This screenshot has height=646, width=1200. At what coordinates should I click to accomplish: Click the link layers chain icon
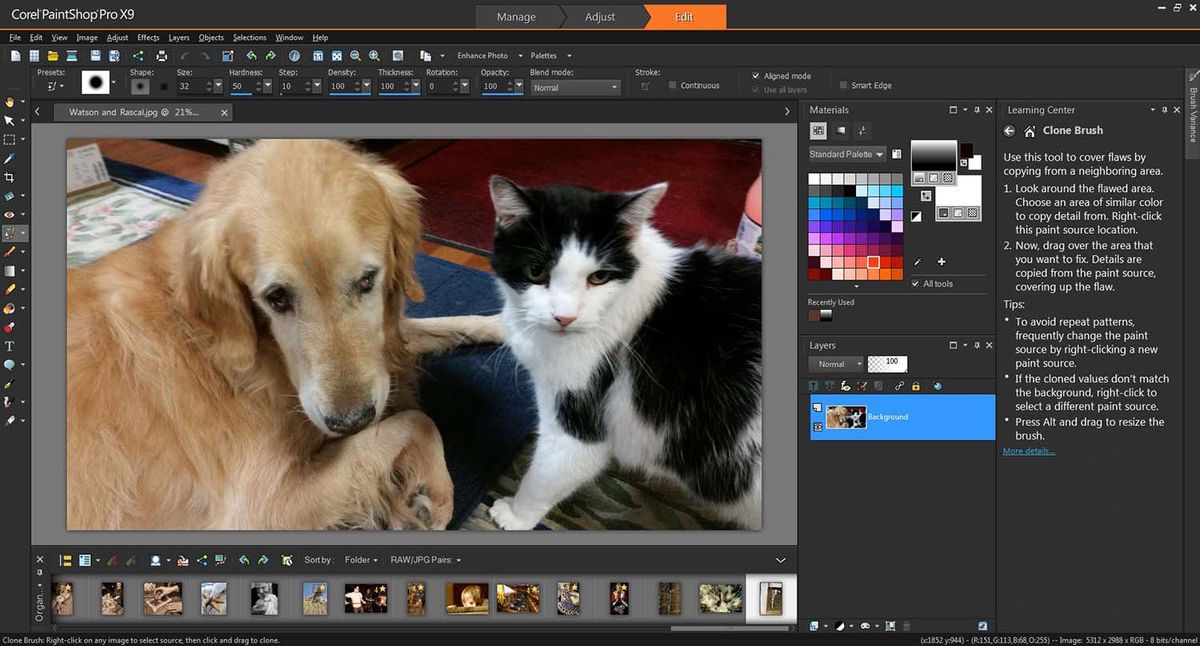click(899, 386)
